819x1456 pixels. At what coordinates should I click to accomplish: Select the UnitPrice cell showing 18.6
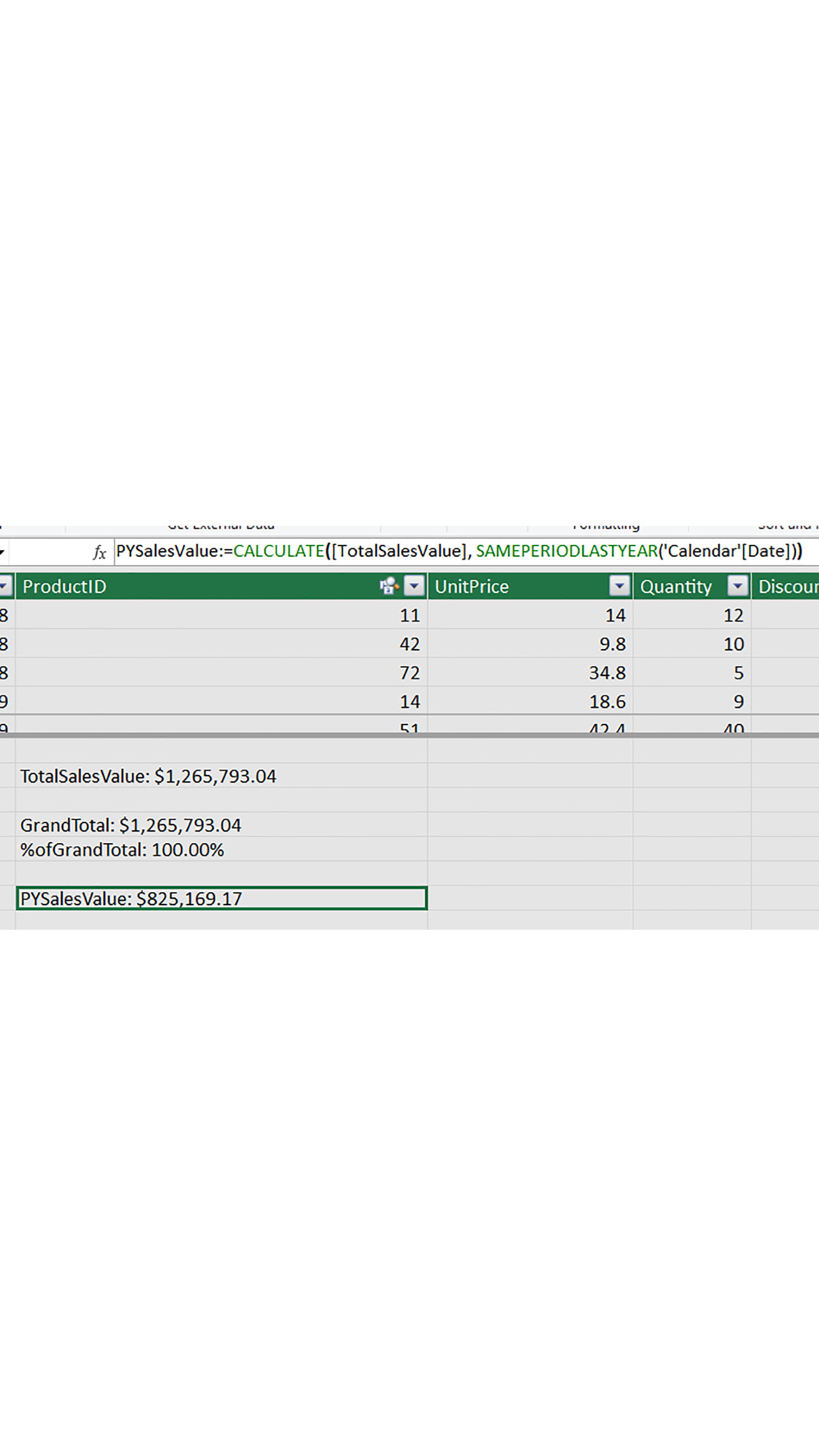[530, 701]
